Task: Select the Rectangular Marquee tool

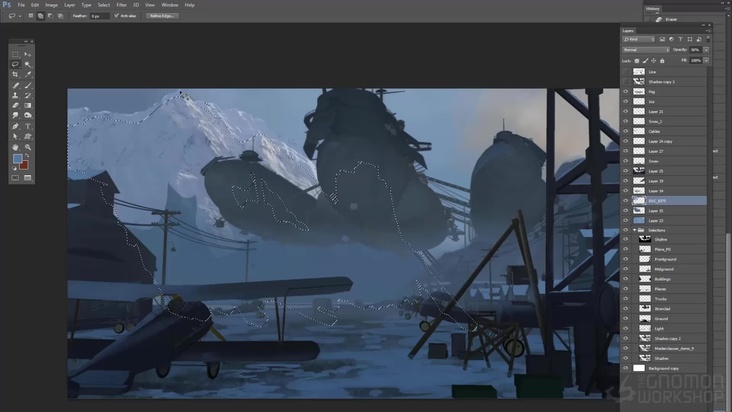Action: [x=15, y=54]
